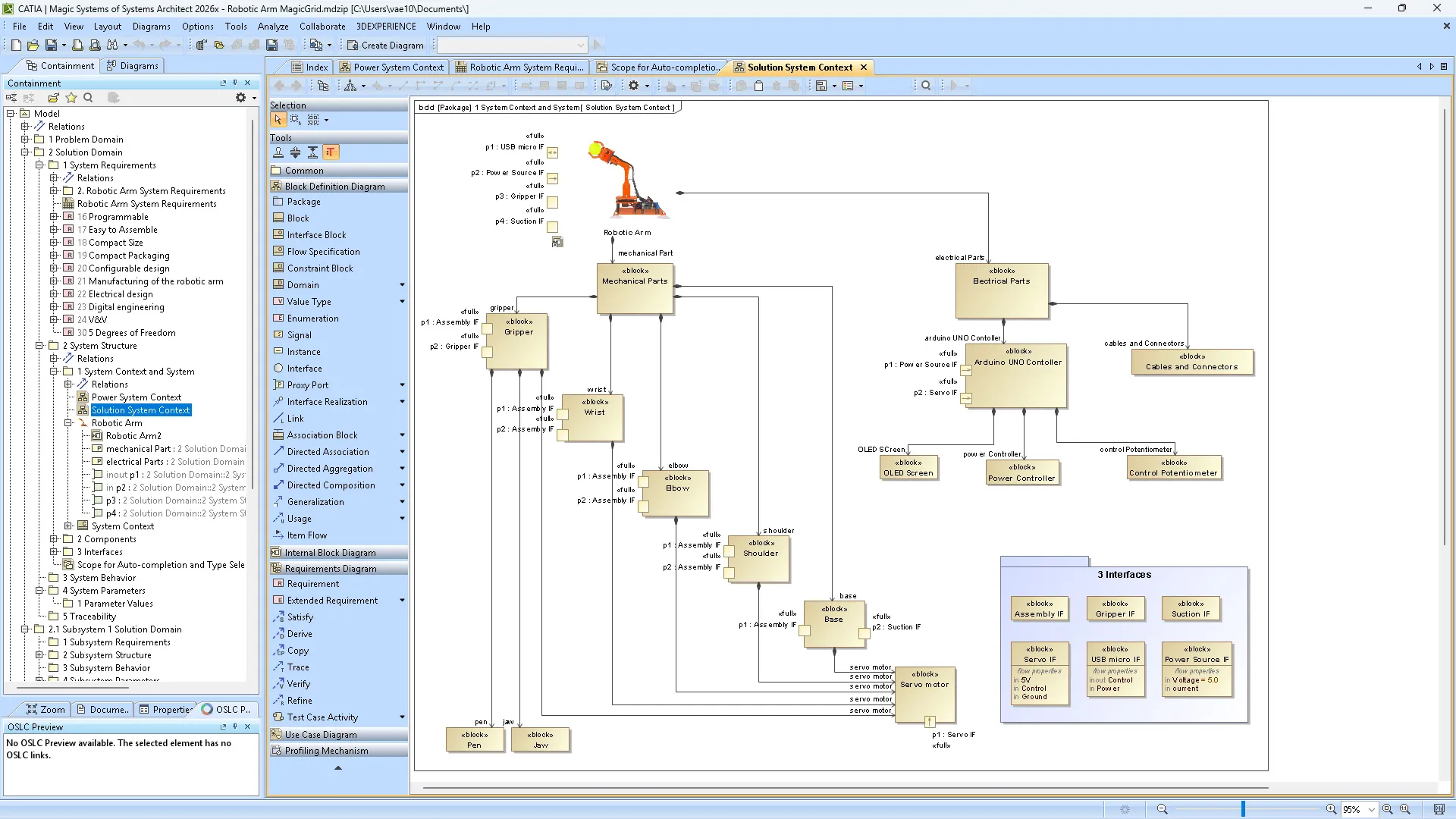Click the diagram layout icon in diagram toolbar
The width and height of the screenshot is (1456, 819).
350,86
